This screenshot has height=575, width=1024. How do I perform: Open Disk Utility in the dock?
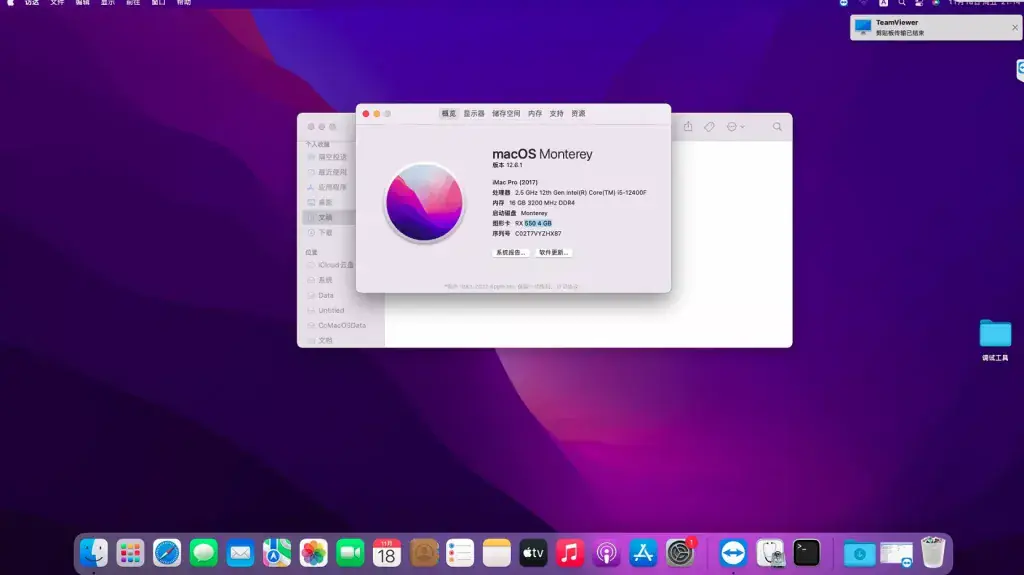pyautogui.click(x=770, y=553)
